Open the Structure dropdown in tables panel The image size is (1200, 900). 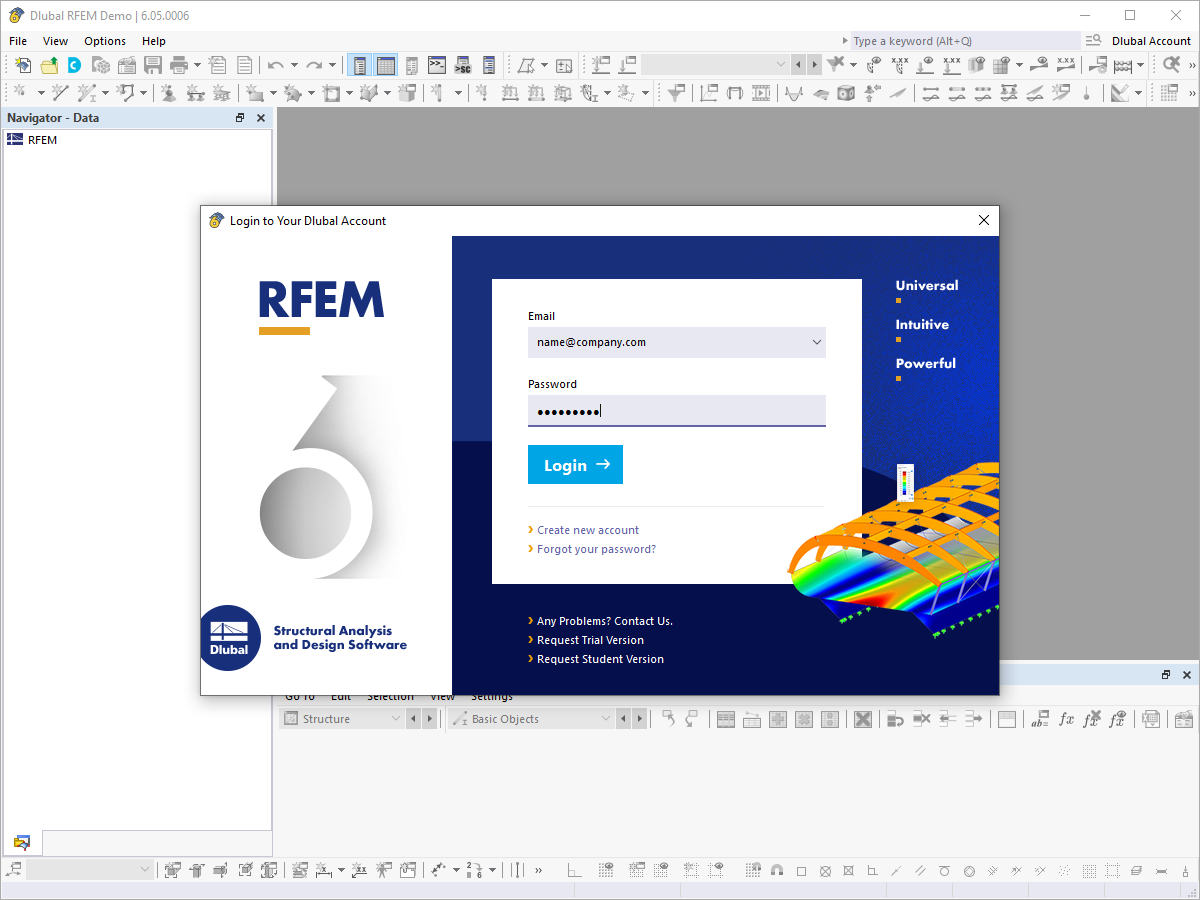coord(342,719)
